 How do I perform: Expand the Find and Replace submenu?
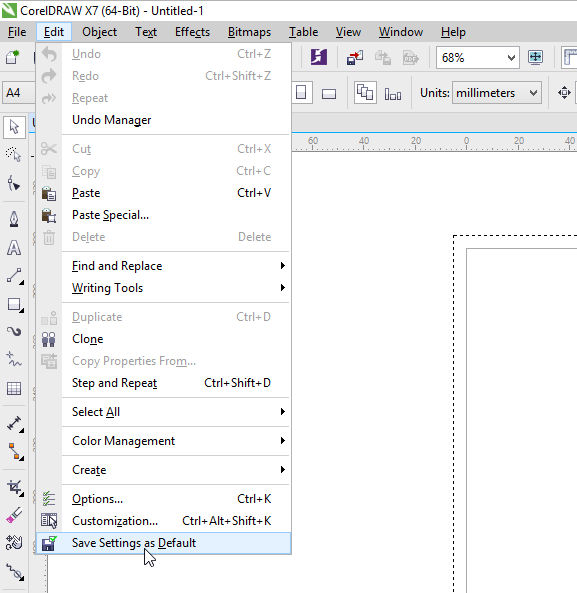coord(176,266)
